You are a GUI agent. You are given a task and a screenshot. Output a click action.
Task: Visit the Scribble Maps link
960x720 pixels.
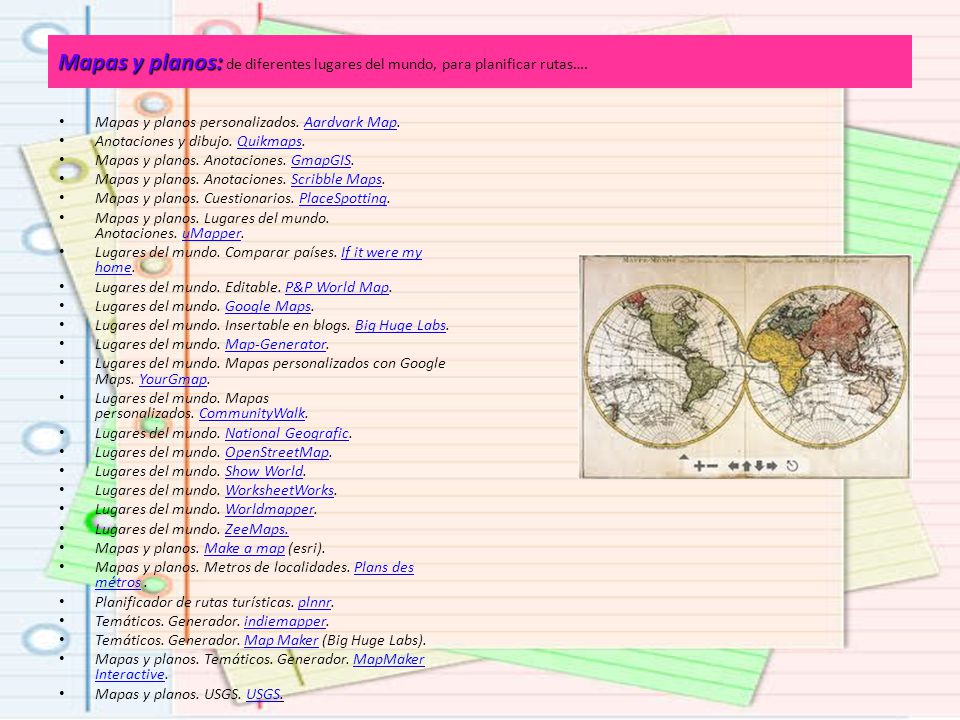pyautogui.click(x=336, y=179)
